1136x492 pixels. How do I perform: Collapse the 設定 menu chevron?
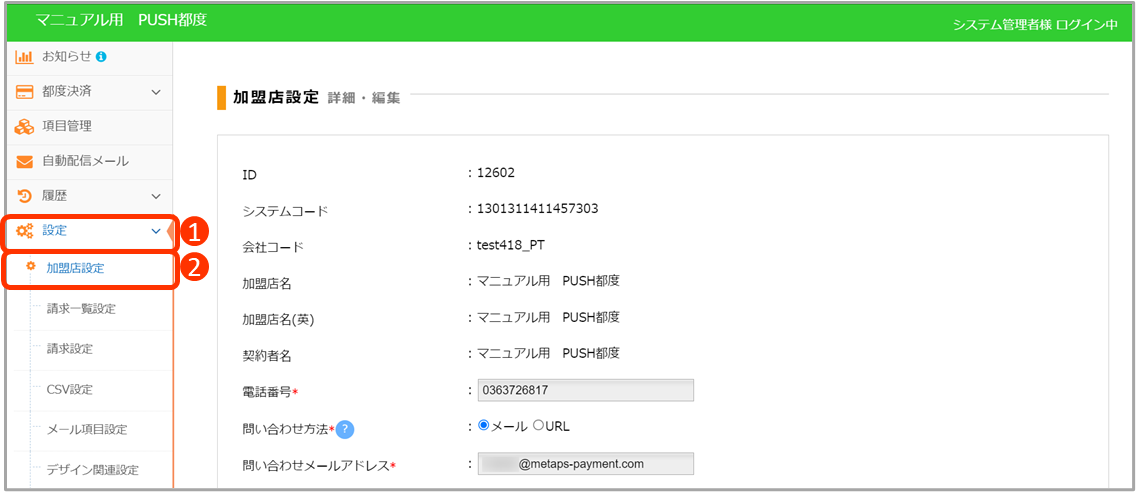point(155,232)
